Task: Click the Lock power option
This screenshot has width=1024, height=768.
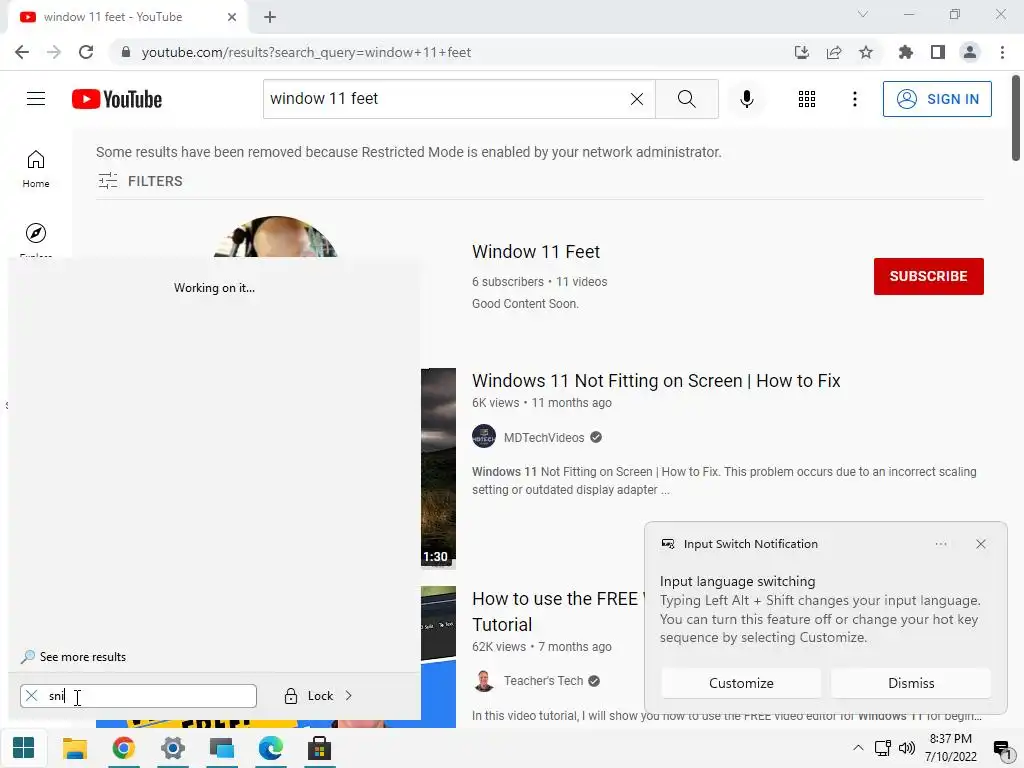Action: tap(309, 696)
